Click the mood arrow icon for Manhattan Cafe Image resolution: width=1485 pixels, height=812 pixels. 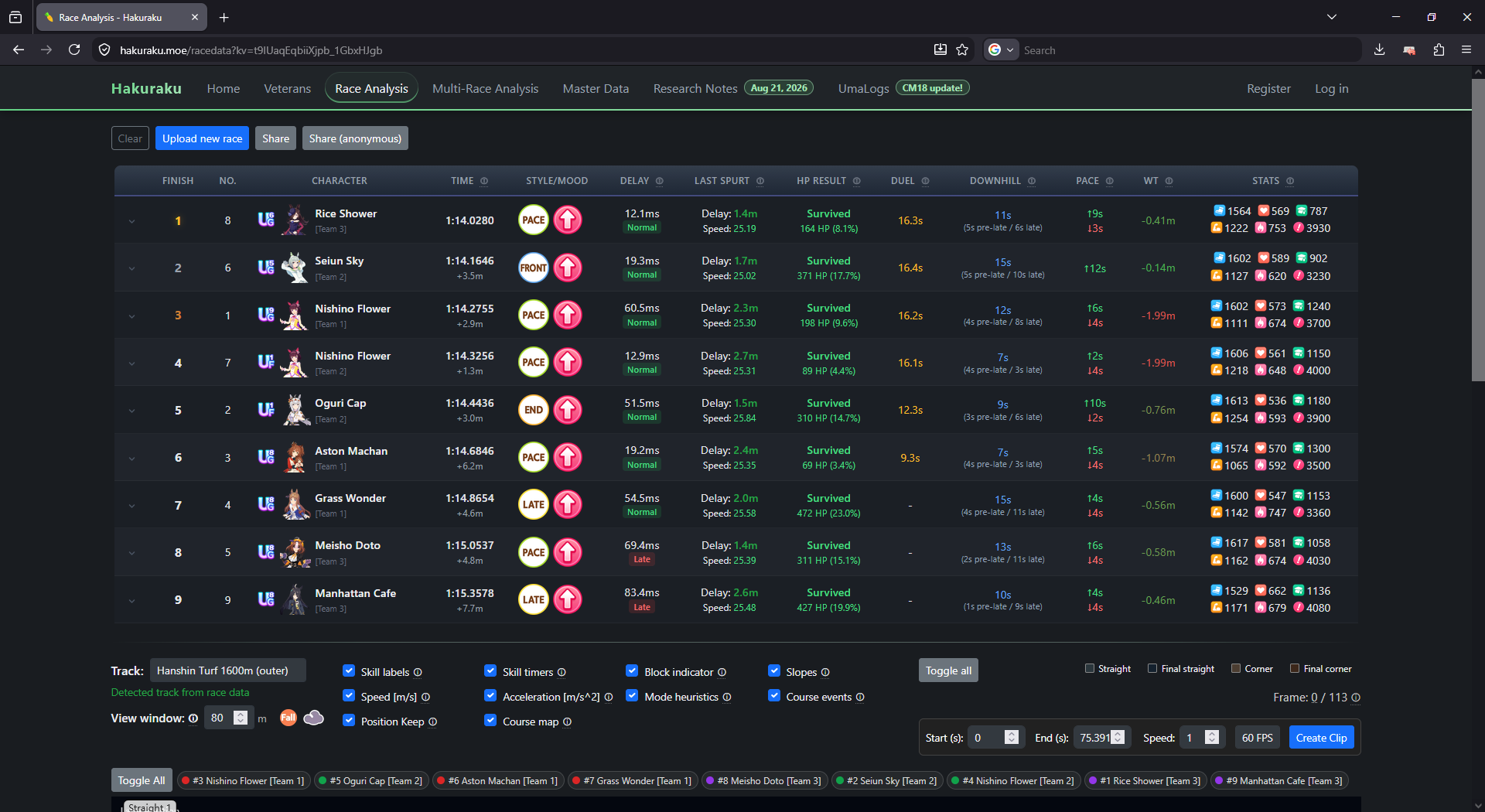coord(568,599)
